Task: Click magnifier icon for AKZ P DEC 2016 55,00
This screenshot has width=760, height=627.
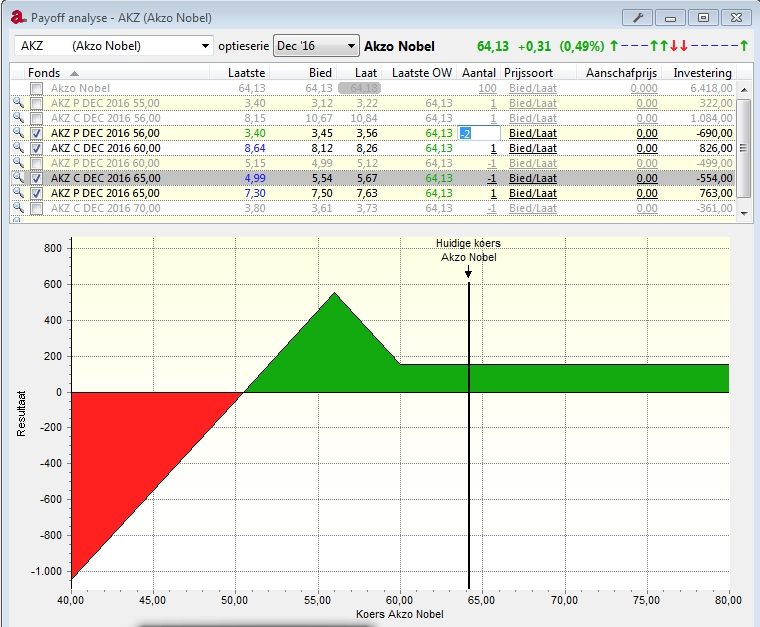Action: (x=17, y=103)
